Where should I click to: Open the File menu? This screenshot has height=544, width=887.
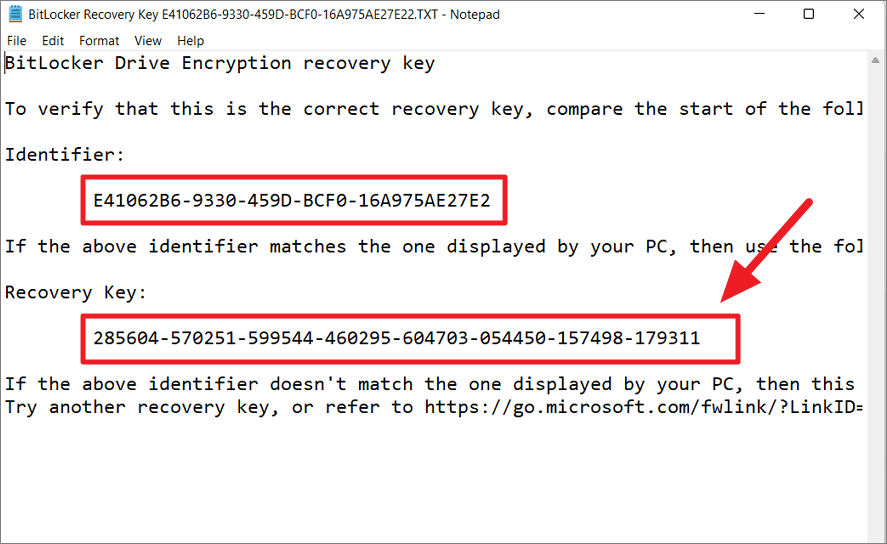pyautogui.click(x=16, y=41)
